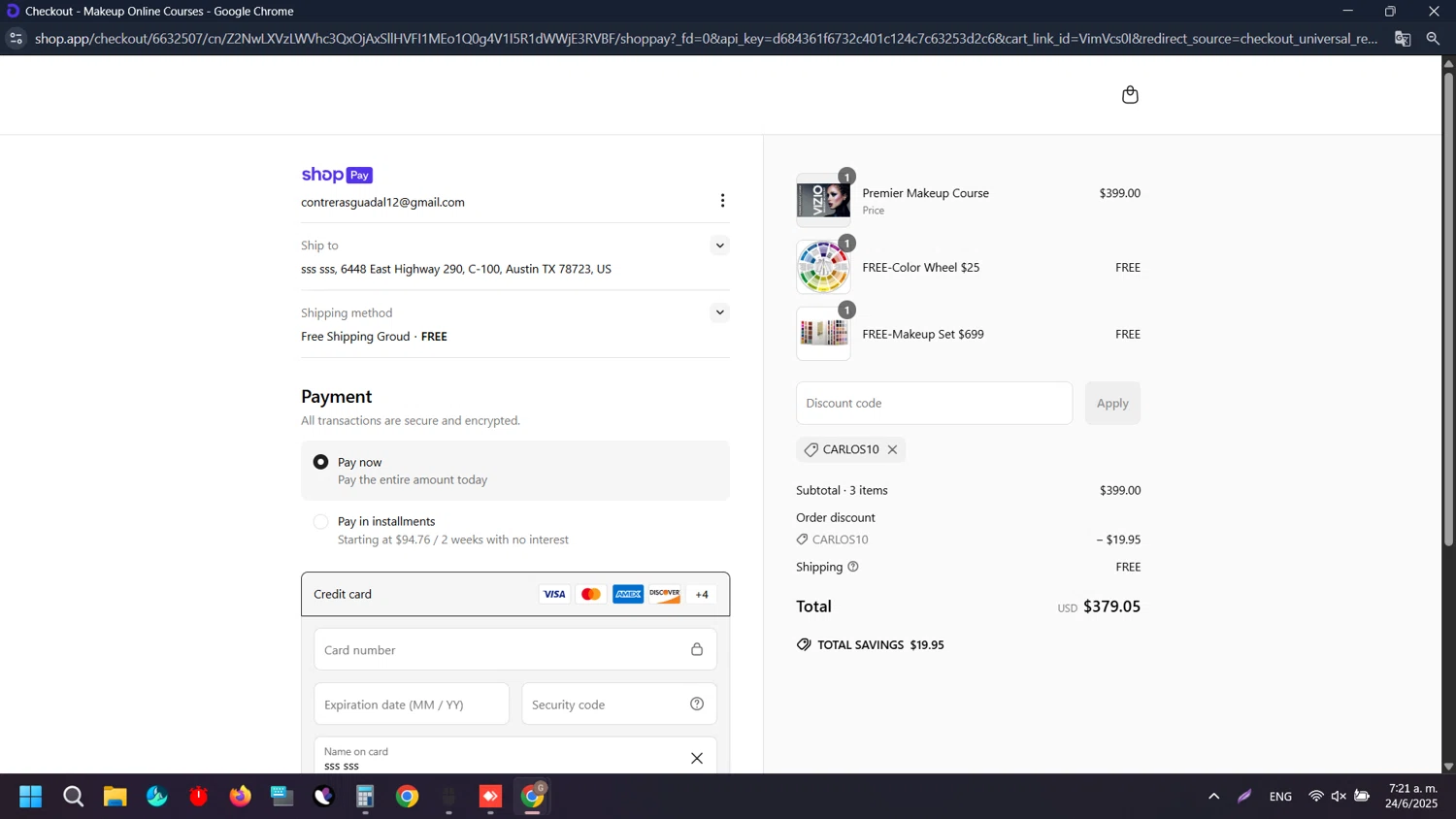Open File Explorer from taskbar
Image resolution: width=1456 pixels, height=819 pixels.
(x=115, y=797)
